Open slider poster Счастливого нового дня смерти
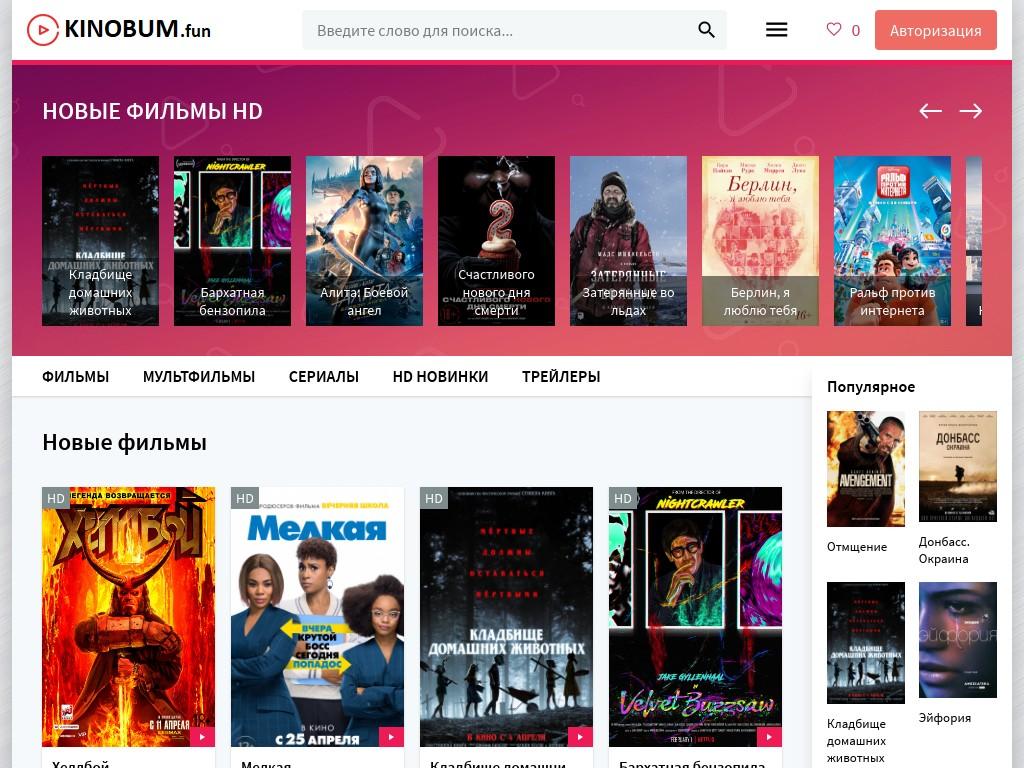Viewport: 1024px width, 768px height. click(x=496, y=240)
